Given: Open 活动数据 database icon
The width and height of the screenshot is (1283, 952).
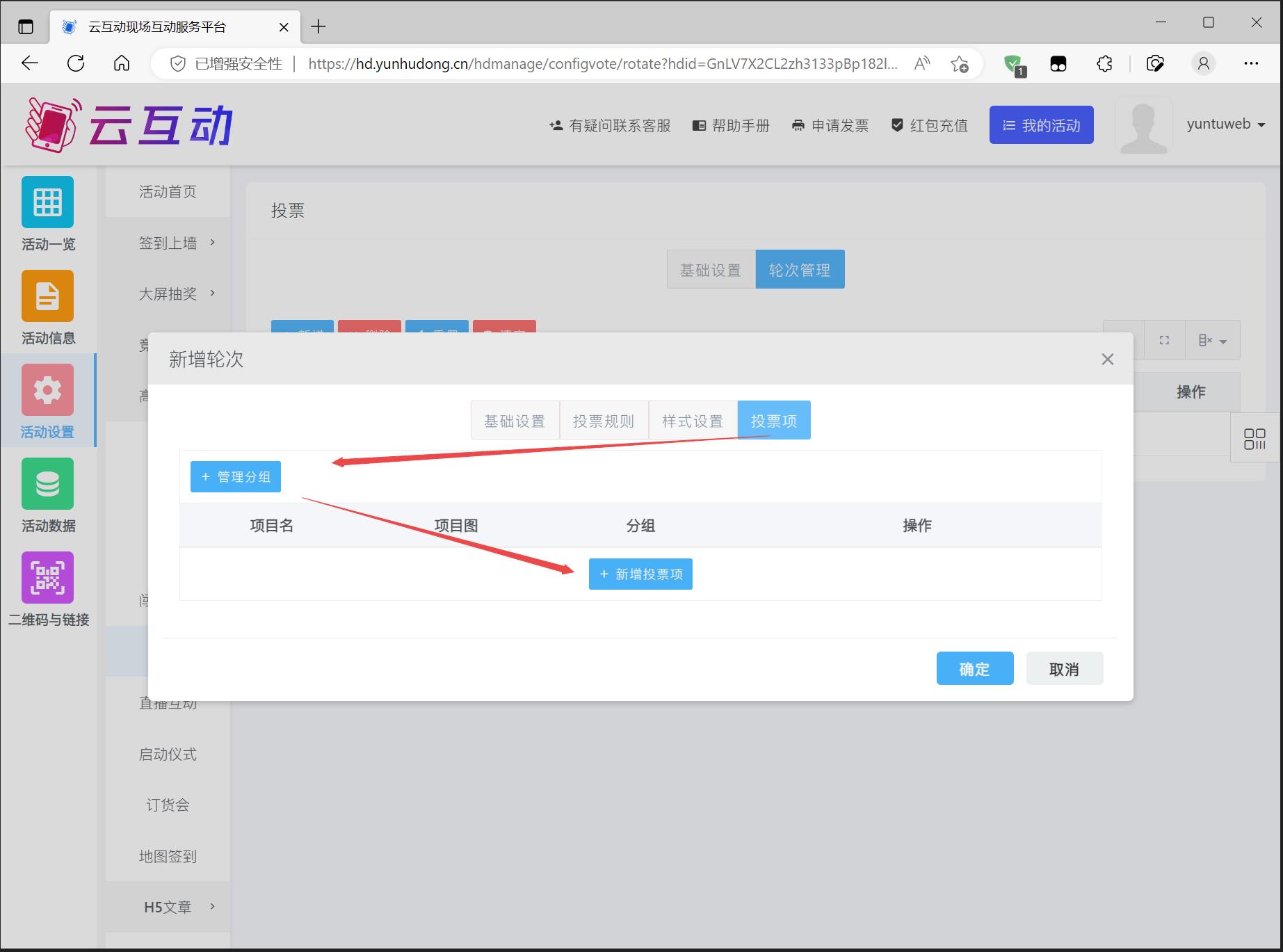Looking at the screenshot, I should coord(47,484).
